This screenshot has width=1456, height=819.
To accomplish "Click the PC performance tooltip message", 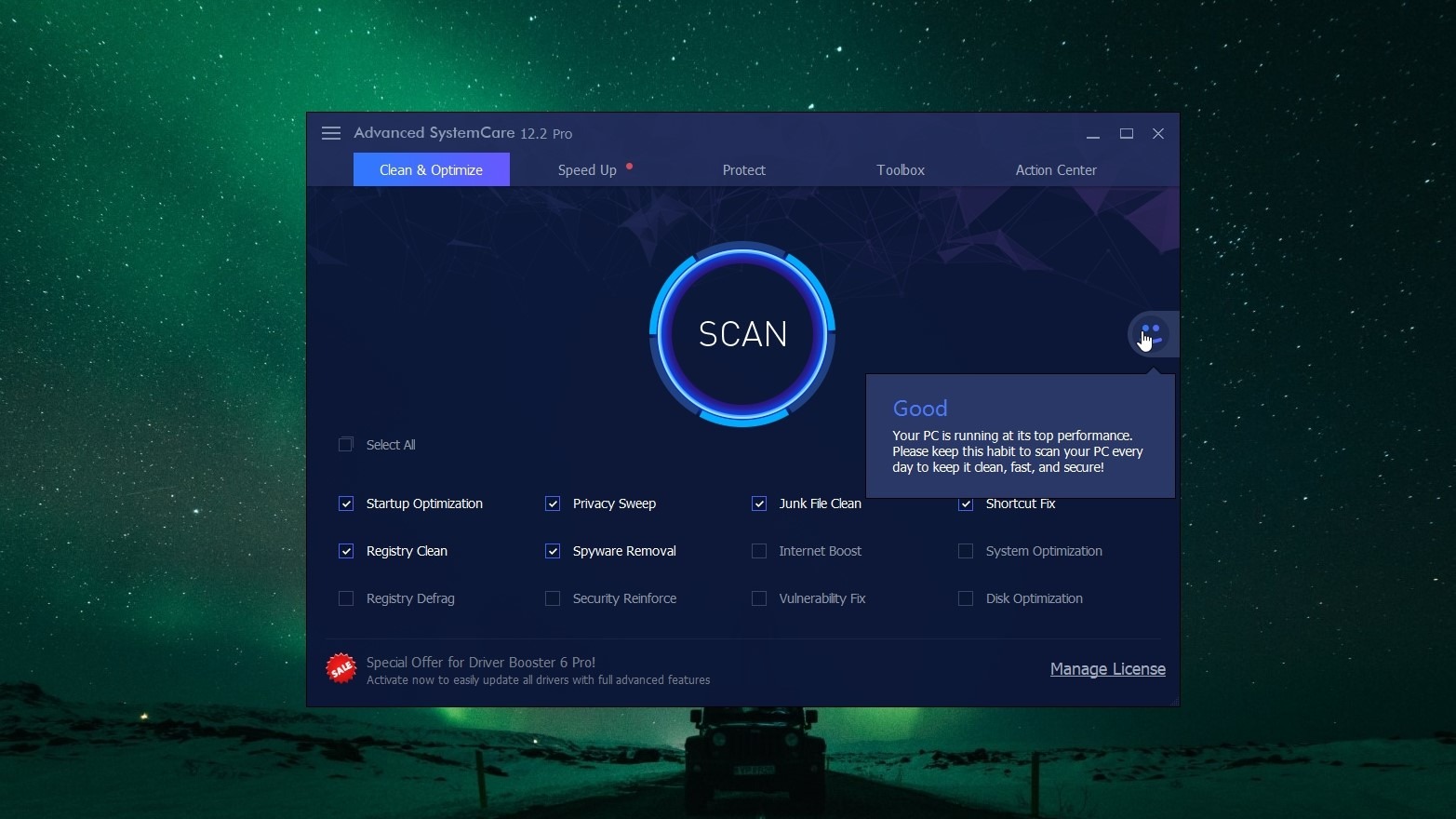I will pos(1018,451).
